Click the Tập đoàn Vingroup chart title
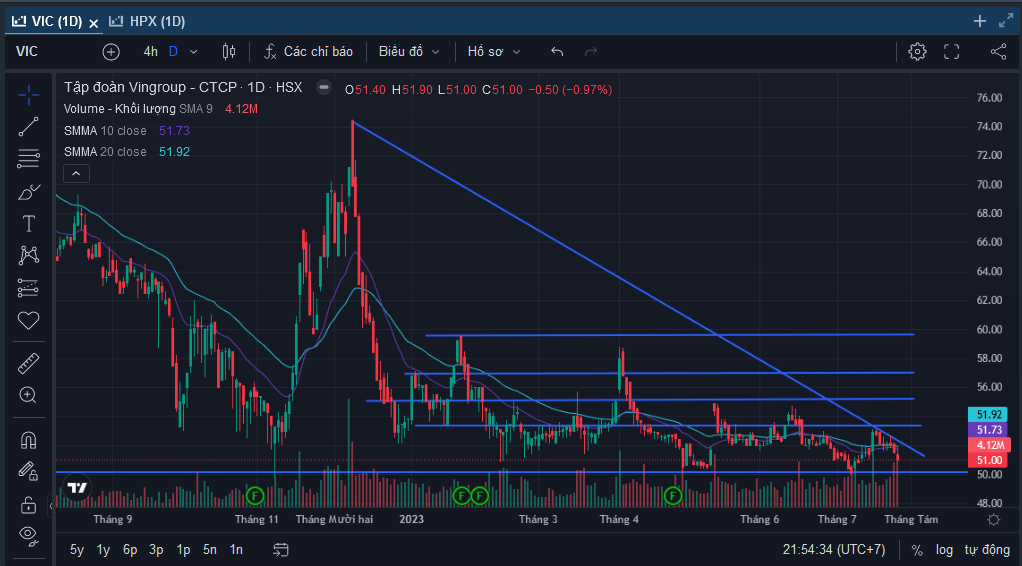This screenshot has width=1022, height=566. [182, 87]
